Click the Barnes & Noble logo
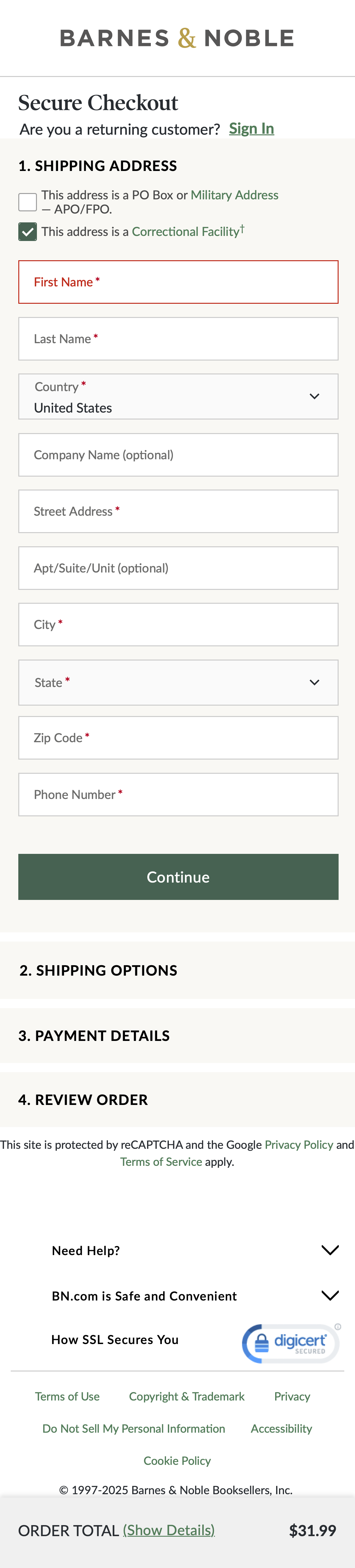Image resolution: width=355 pixels, height=1568 pixels. tap(177, 38)
